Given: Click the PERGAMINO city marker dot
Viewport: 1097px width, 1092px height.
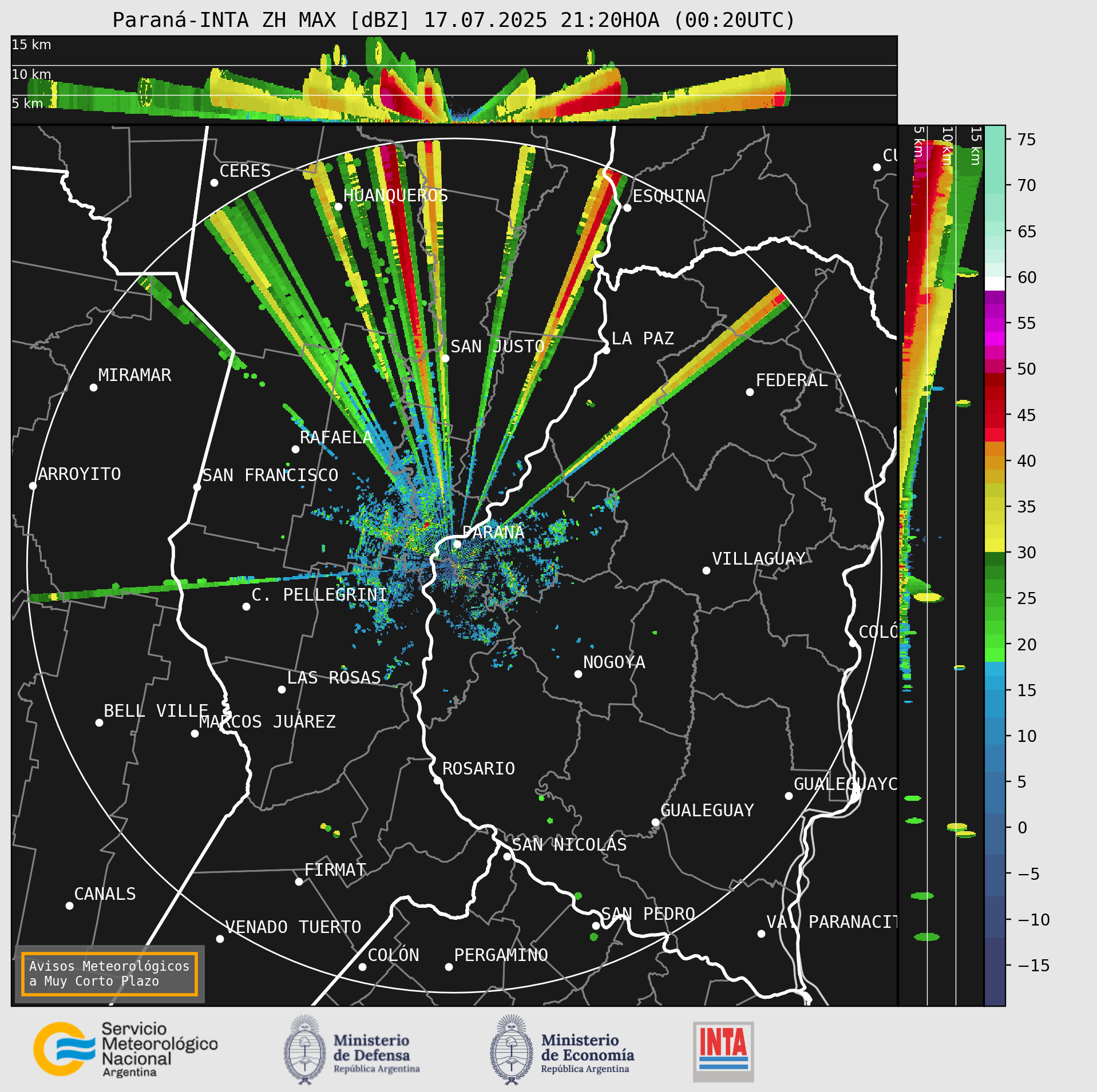Looking at the screenshot, I should [x=449, y=967].
